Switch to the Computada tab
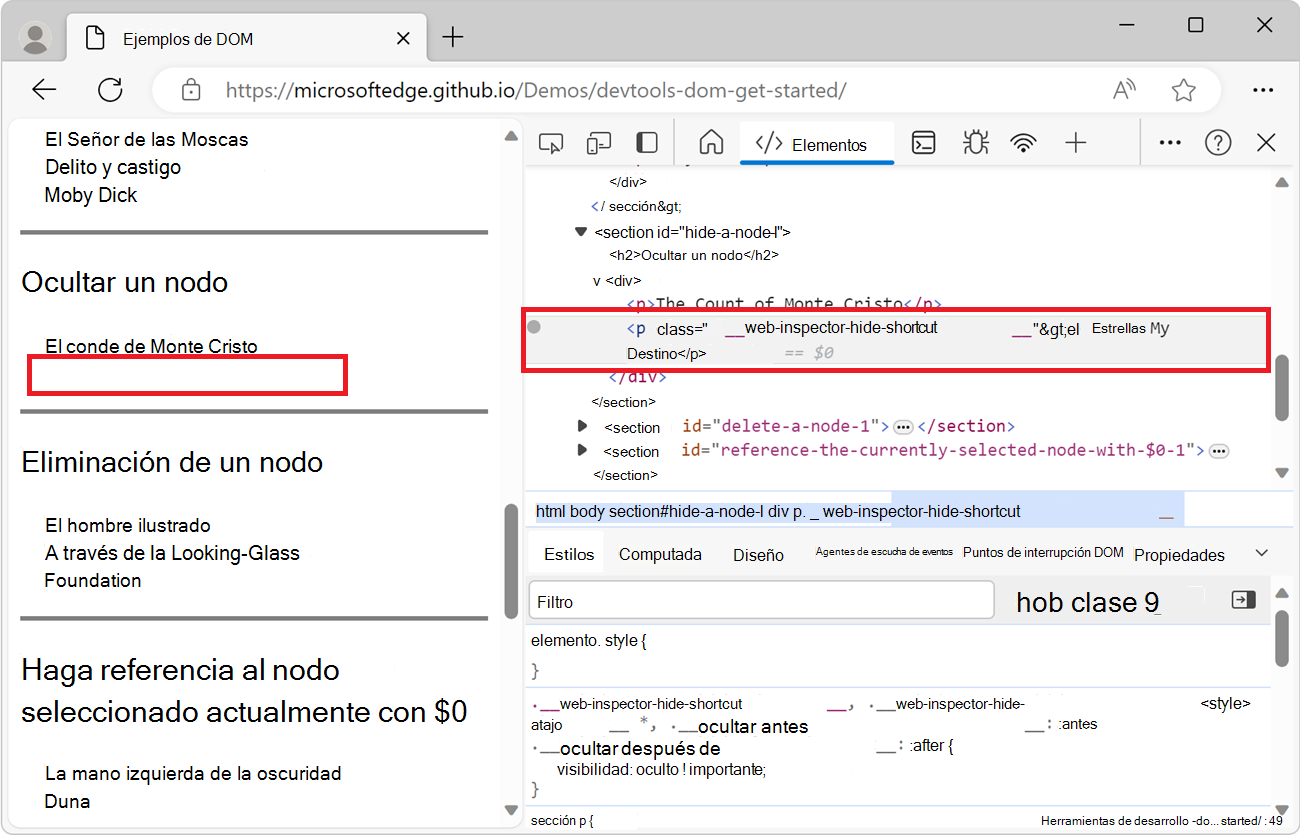The image size is (1300, 835). (660, 554)
